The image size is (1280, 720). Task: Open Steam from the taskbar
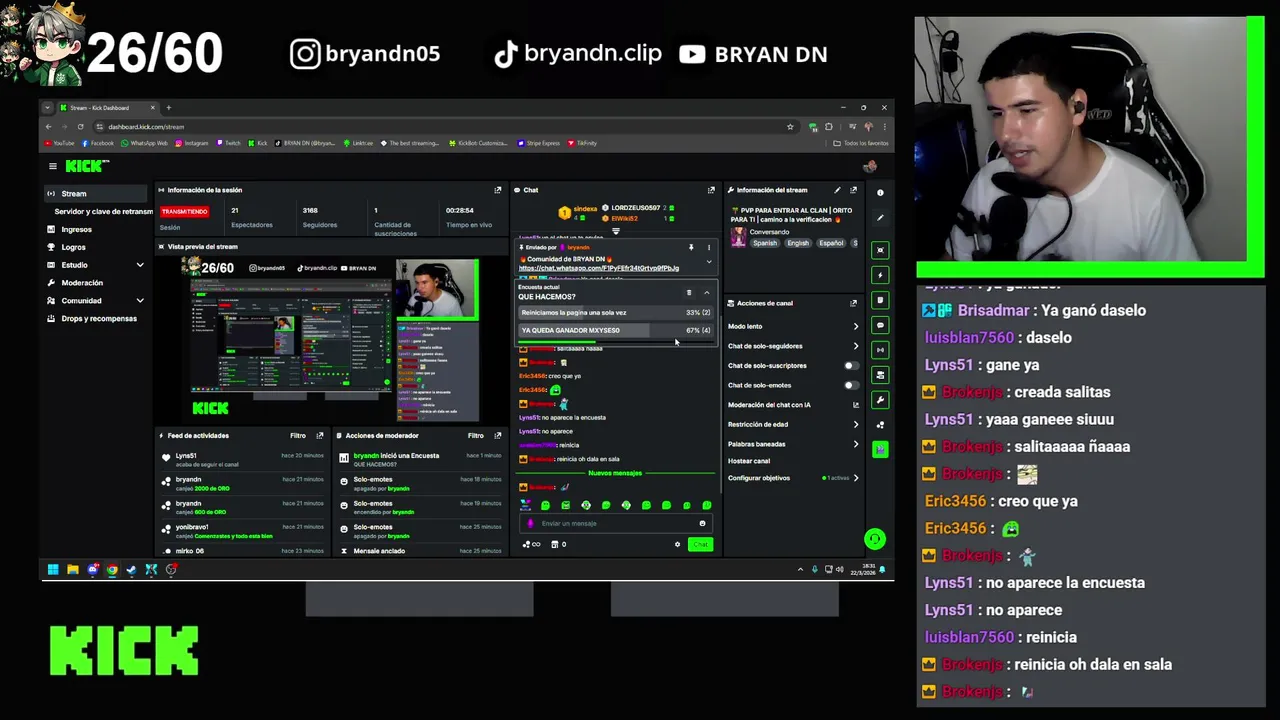[131, 570]
